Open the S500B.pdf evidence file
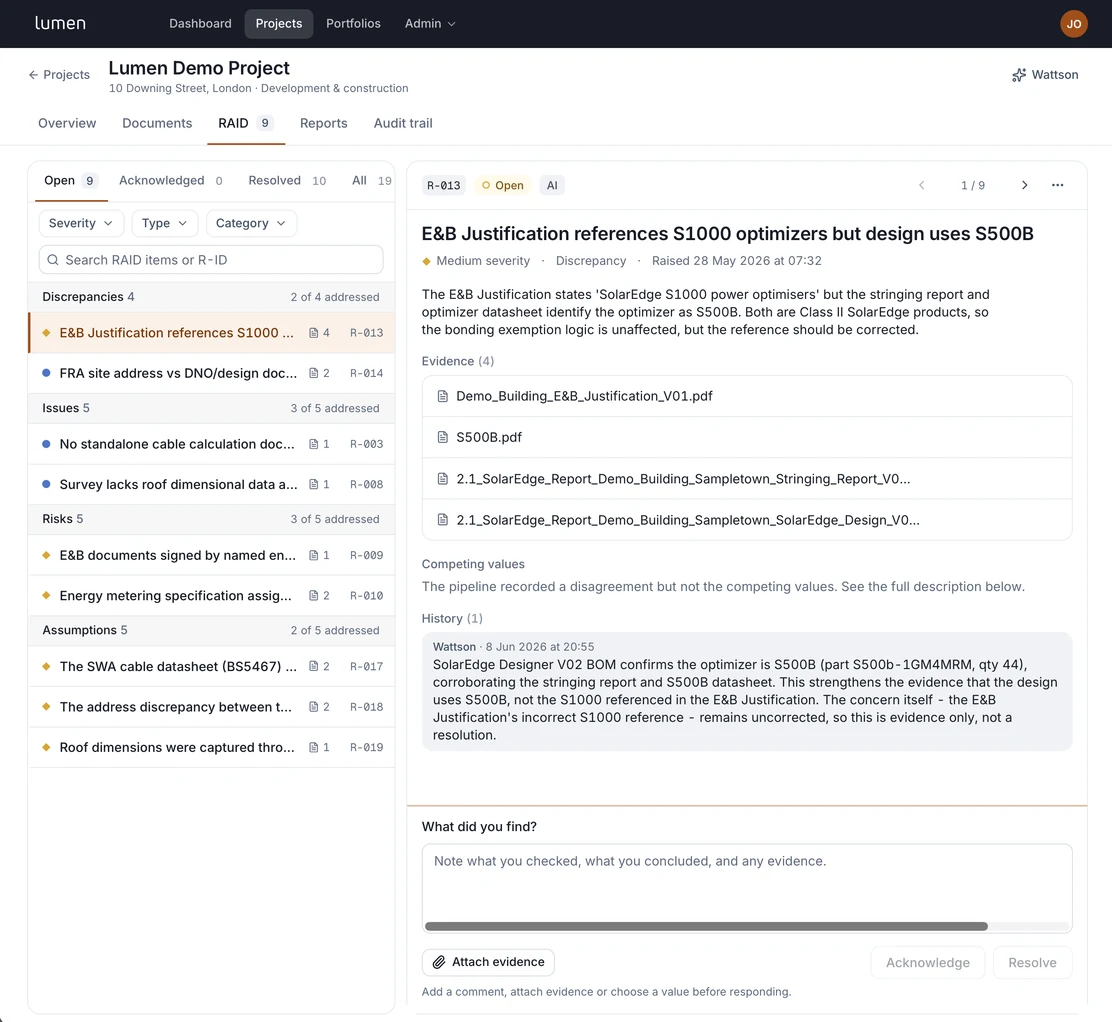The height and width of the screenshot is (1022, 1112). [x=747, y=437]
